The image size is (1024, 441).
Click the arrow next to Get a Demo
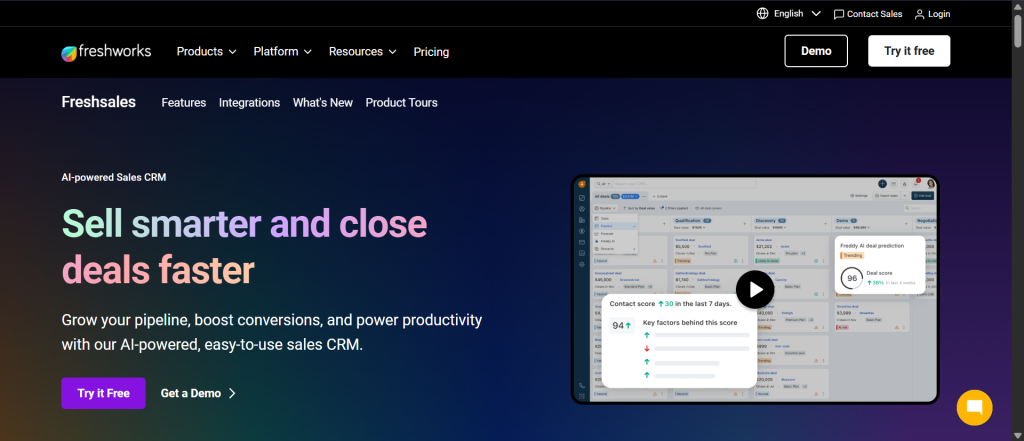click(x=233, y=393)
